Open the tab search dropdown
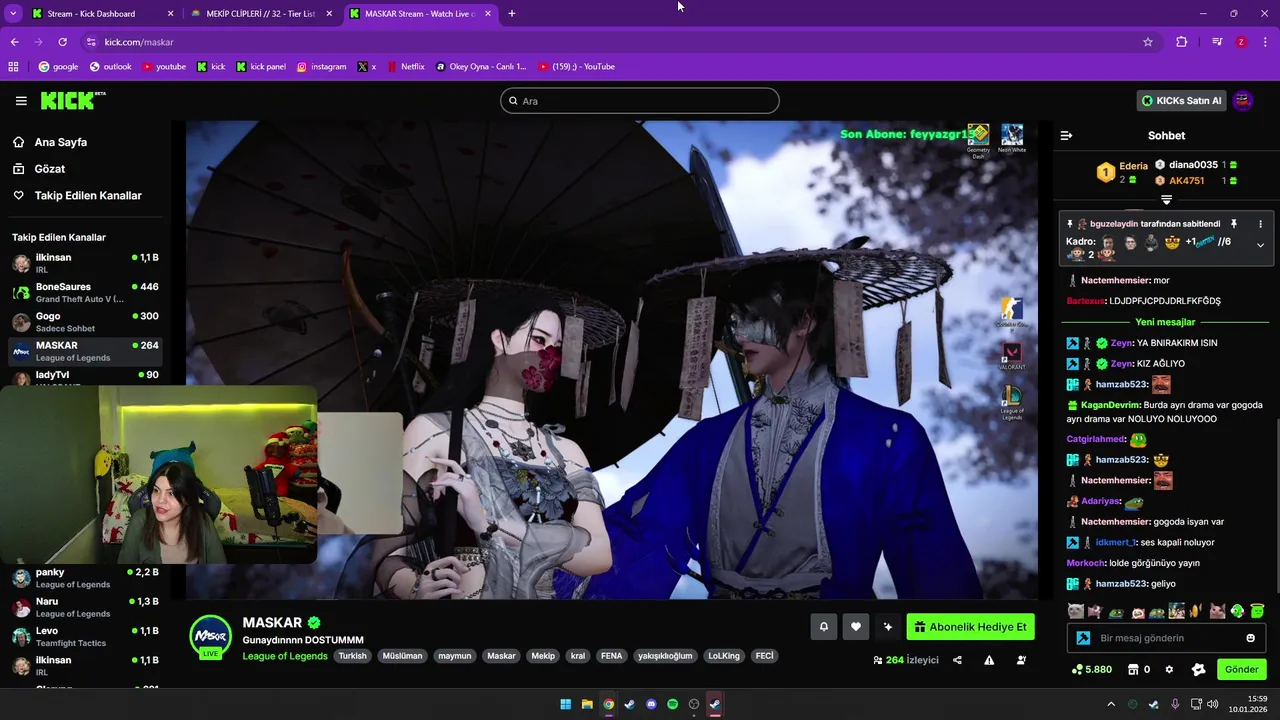The width and height of the screenshot is (1280, 720). coord(13,14)
